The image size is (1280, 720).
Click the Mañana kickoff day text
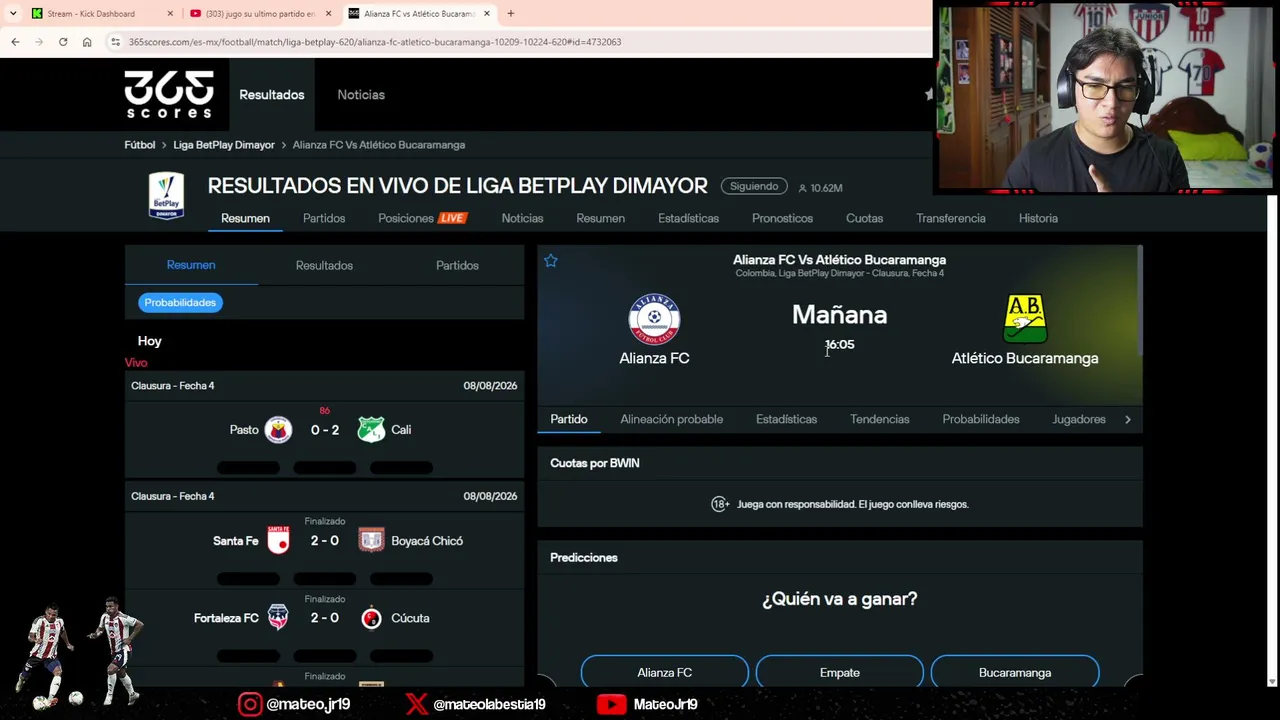click(840, 315)
